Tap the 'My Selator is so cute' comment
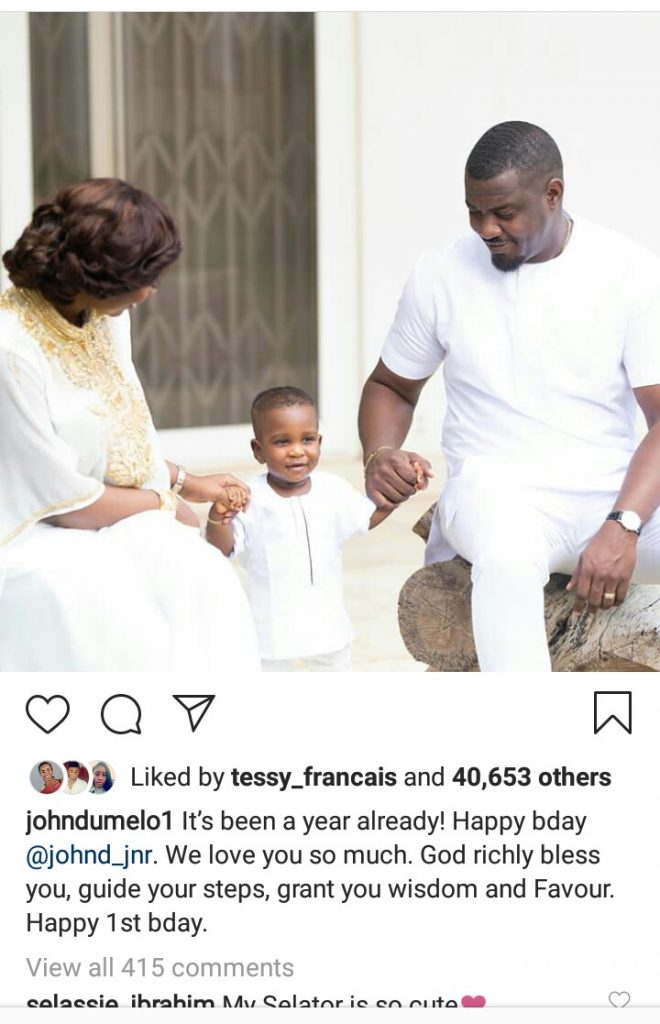The width and height of the screenshot is (660, 1024). (339, 1002)
